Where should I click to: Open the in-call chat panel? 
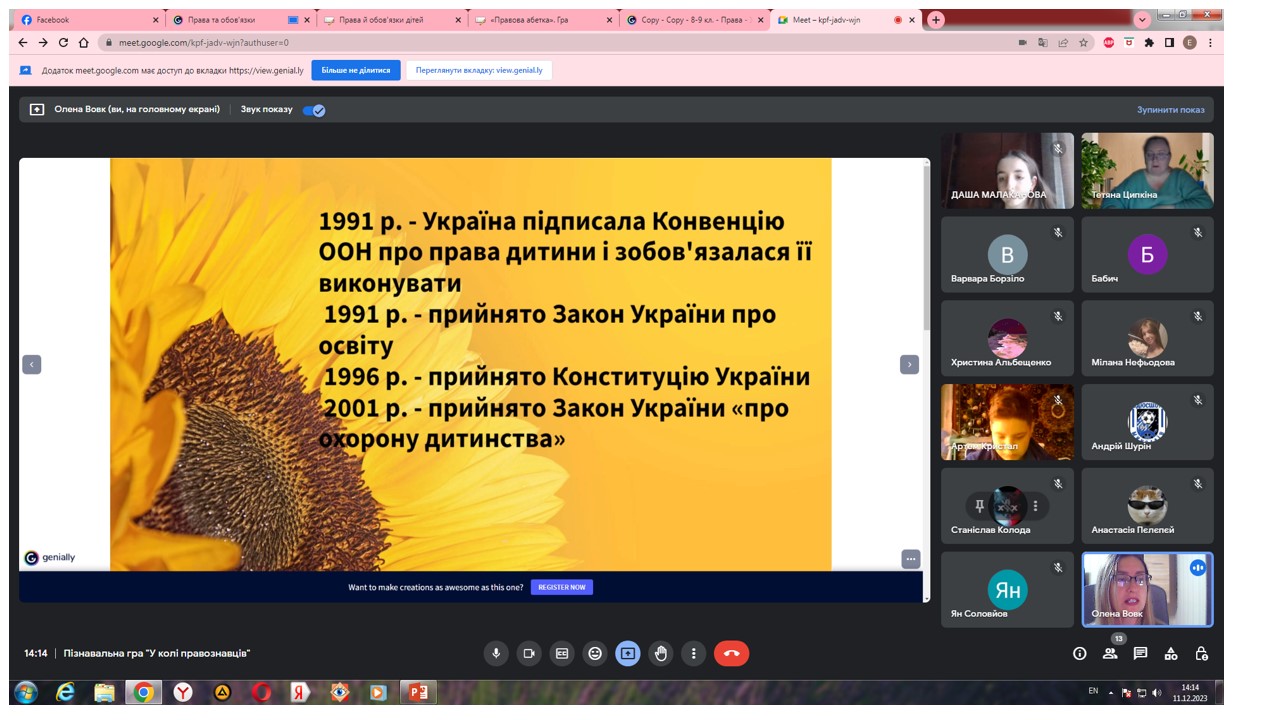[x=1140, y=653]
